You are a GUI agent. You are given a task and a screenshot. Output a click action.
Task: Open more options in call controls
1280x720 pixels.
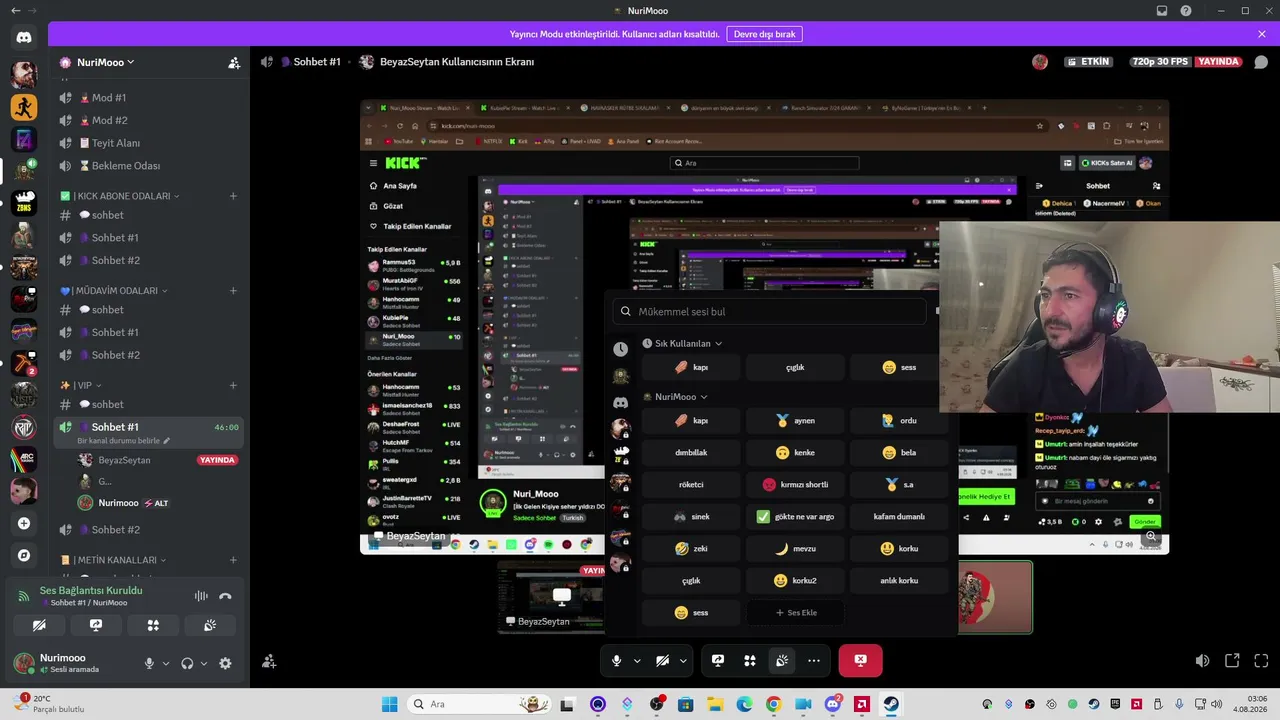click(814, 660)
